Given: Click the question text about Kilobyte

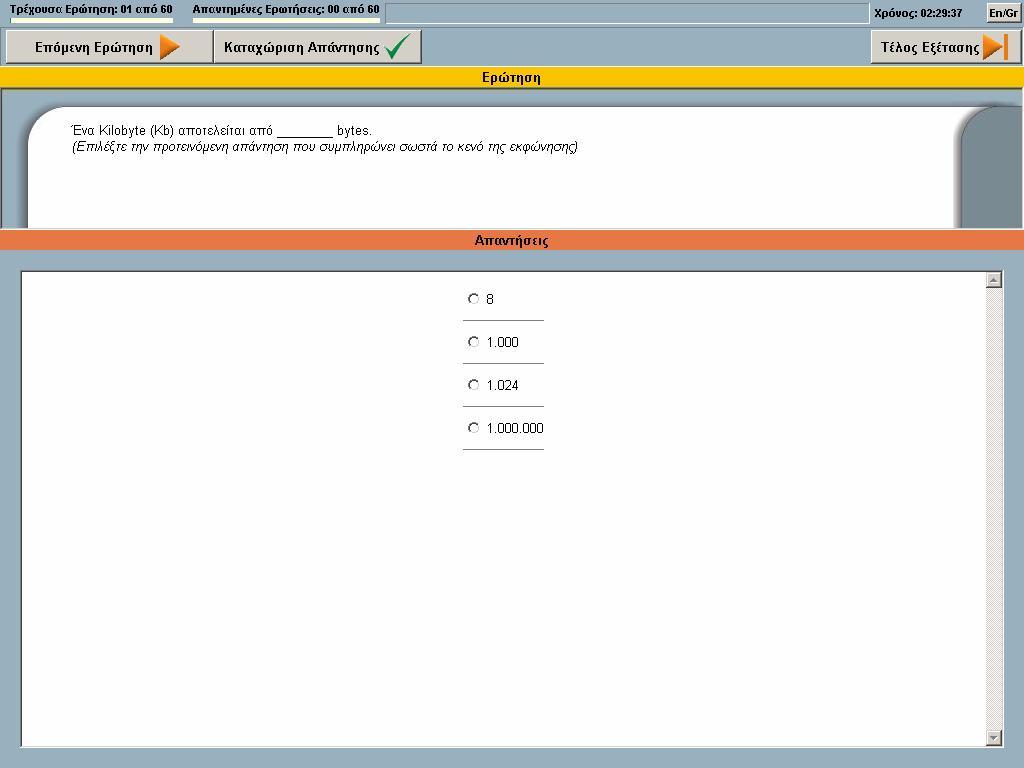Looking at the screenshot, I should pyautogui.click(x=221, y=131).
